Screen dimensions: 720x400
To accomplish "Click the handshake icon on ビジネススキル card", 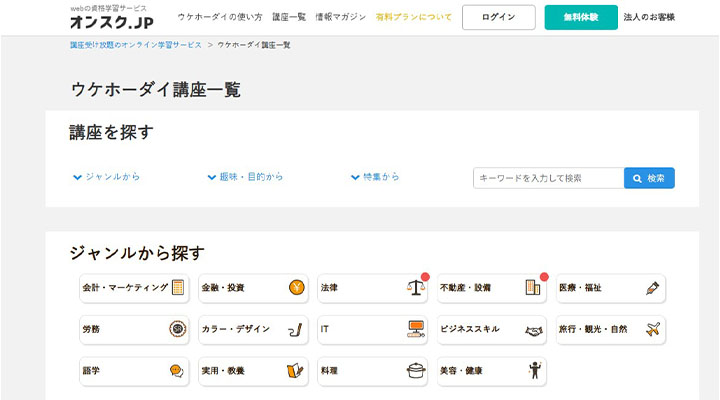I will point(534,330).
